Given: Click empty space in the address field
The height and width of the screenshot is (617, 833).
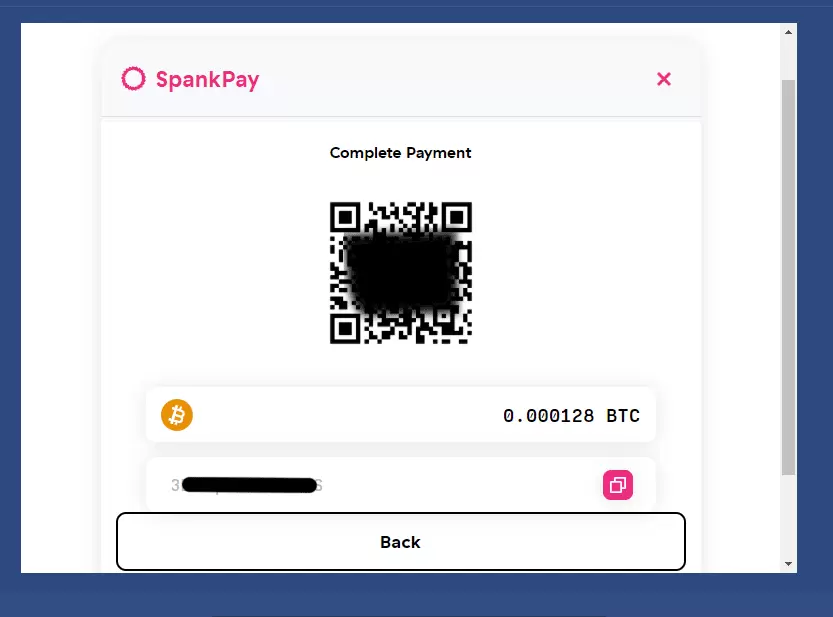Looking at the screenshot, I should point(457,485).
